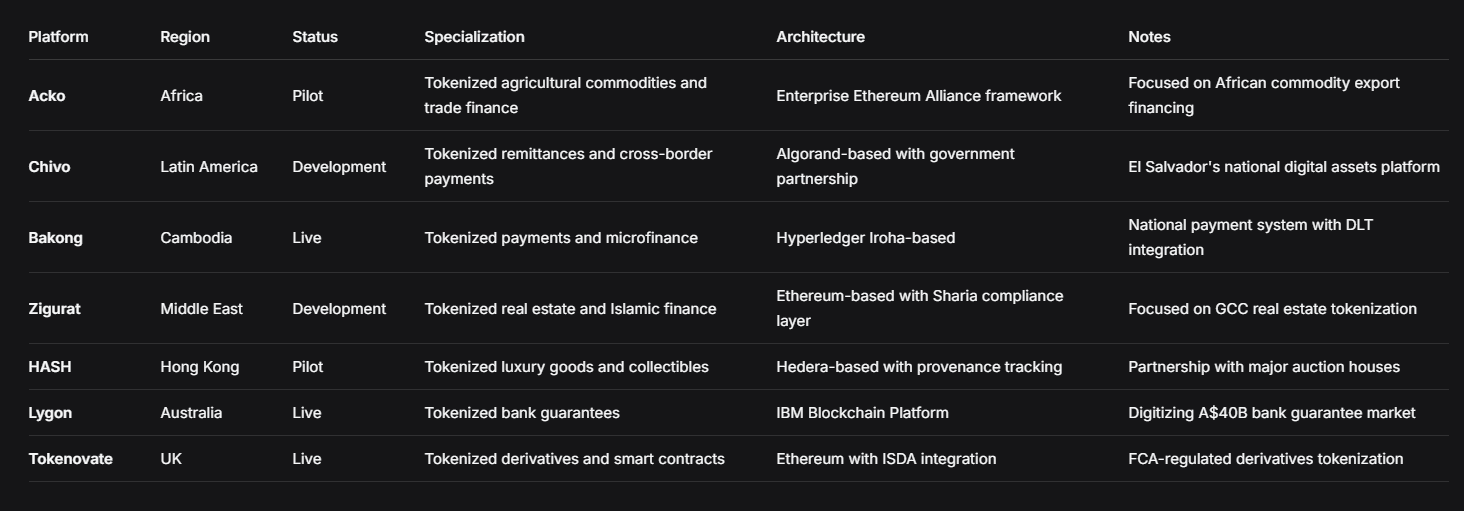Click the Bakong platform cell
The image size is (1464, 511).
(55, 238)
